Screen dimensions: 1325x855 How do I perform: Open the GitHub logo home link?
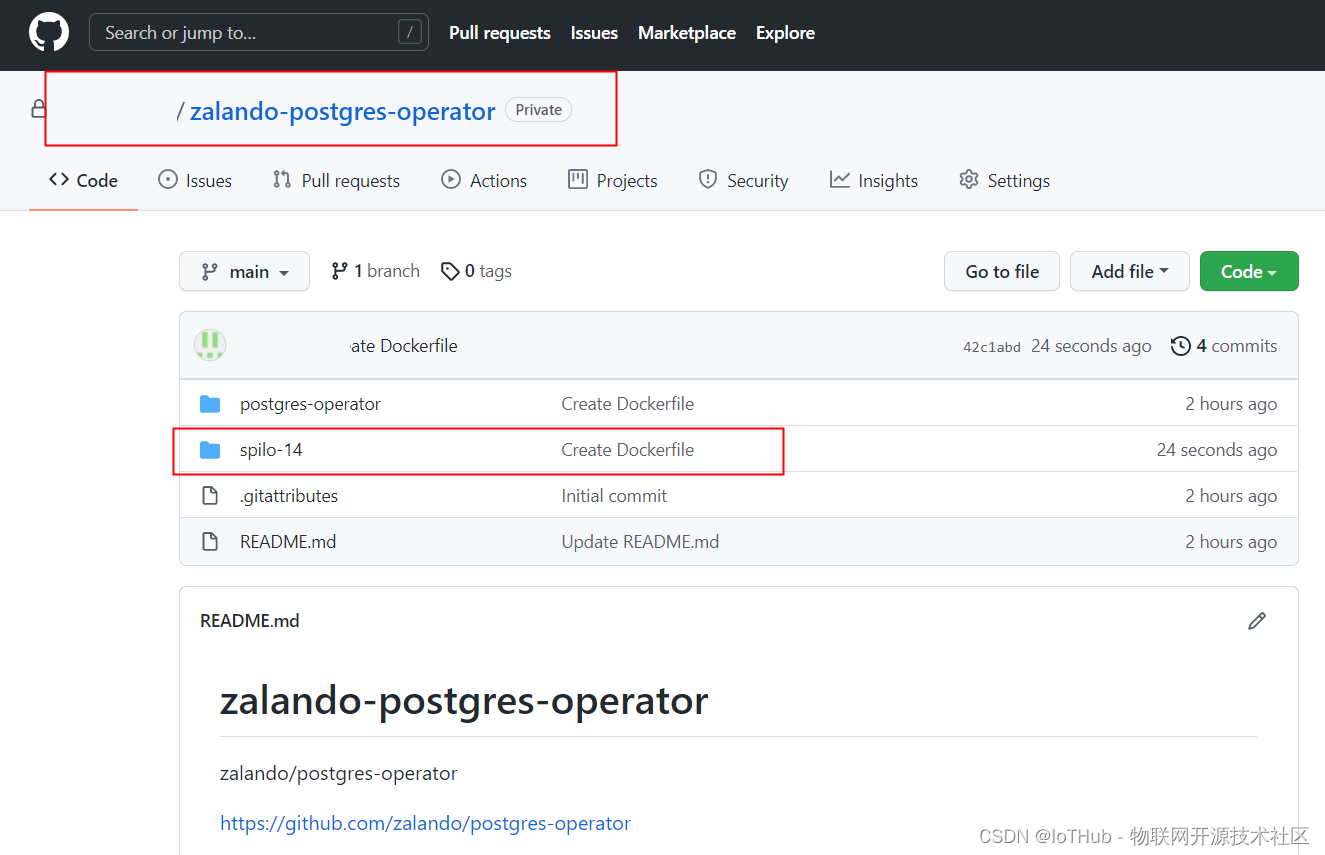[49, 33]
